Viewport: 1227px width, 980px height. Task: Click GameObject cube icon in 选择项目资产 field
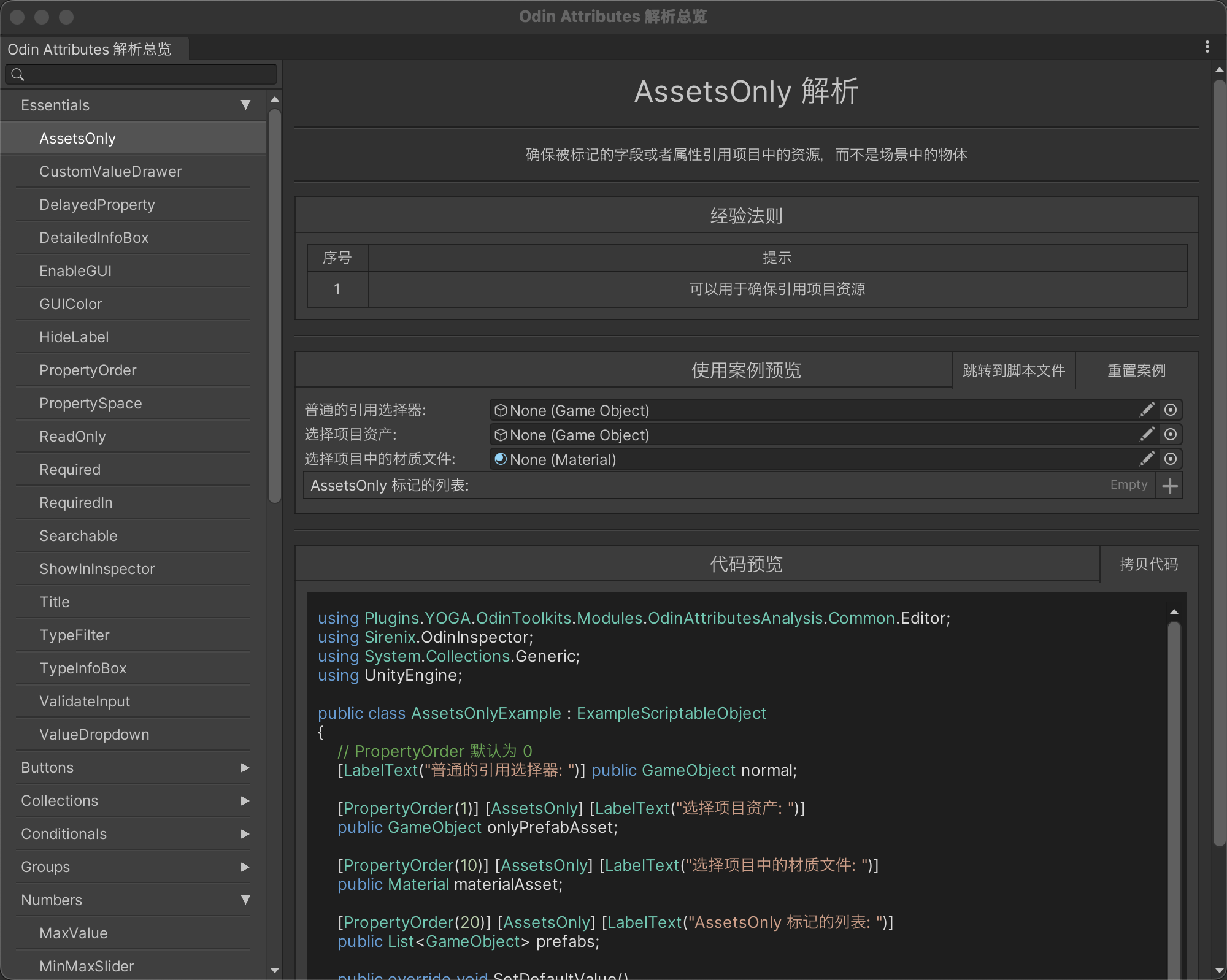(x=501, y=435)
